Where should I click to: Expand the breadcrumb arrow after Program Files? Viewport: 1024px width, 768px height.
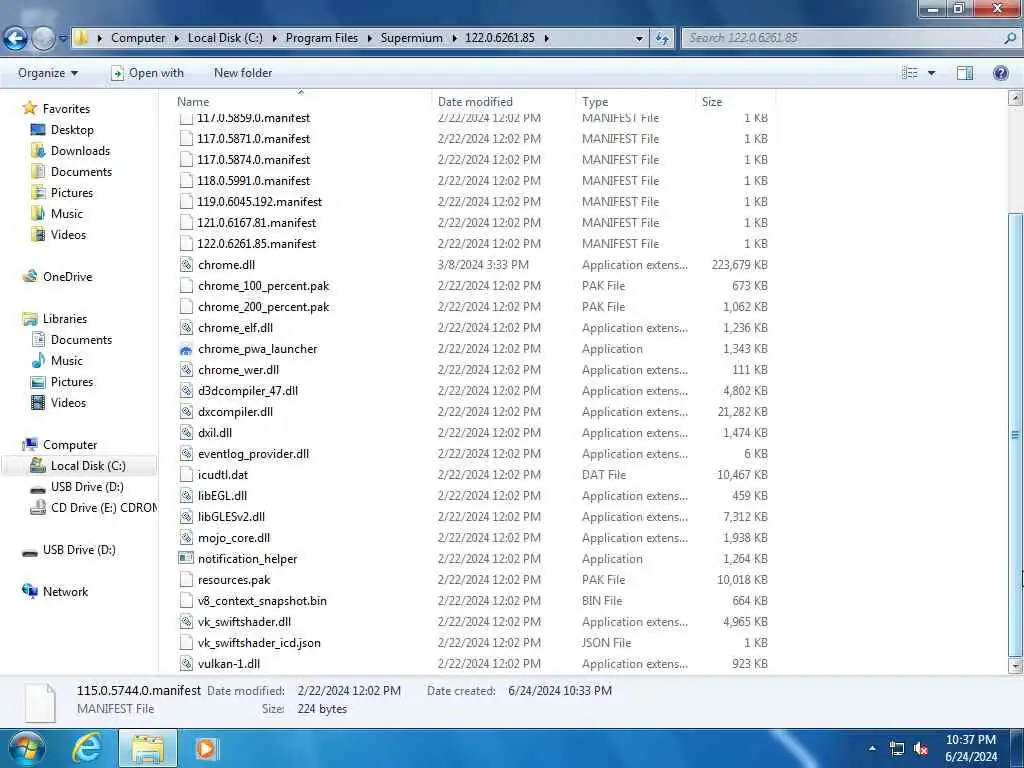point(370,39)
